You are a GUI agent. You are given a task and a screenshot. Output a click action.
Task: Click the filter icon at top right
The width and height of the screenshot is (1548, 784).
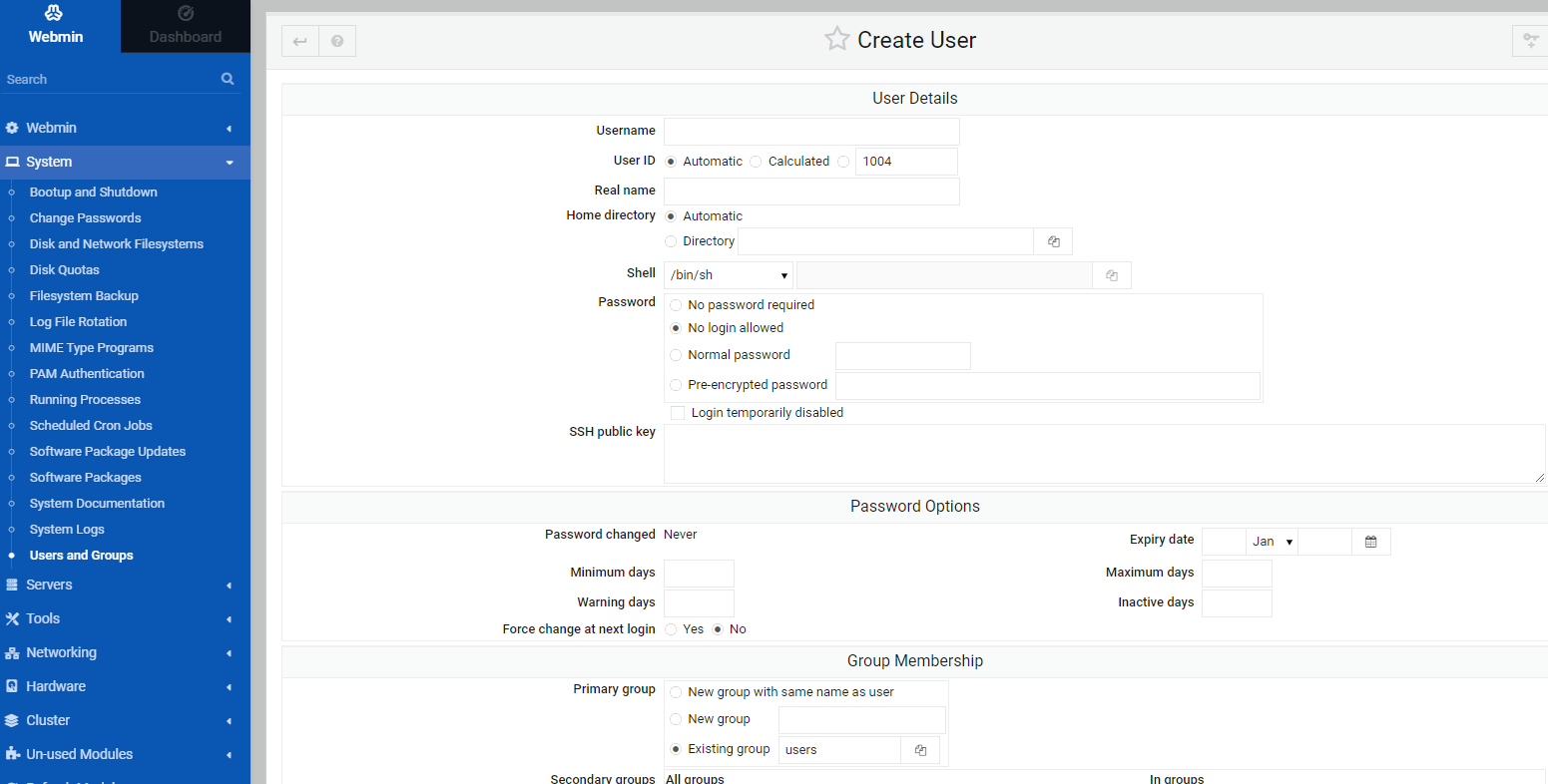point(1530,41)
